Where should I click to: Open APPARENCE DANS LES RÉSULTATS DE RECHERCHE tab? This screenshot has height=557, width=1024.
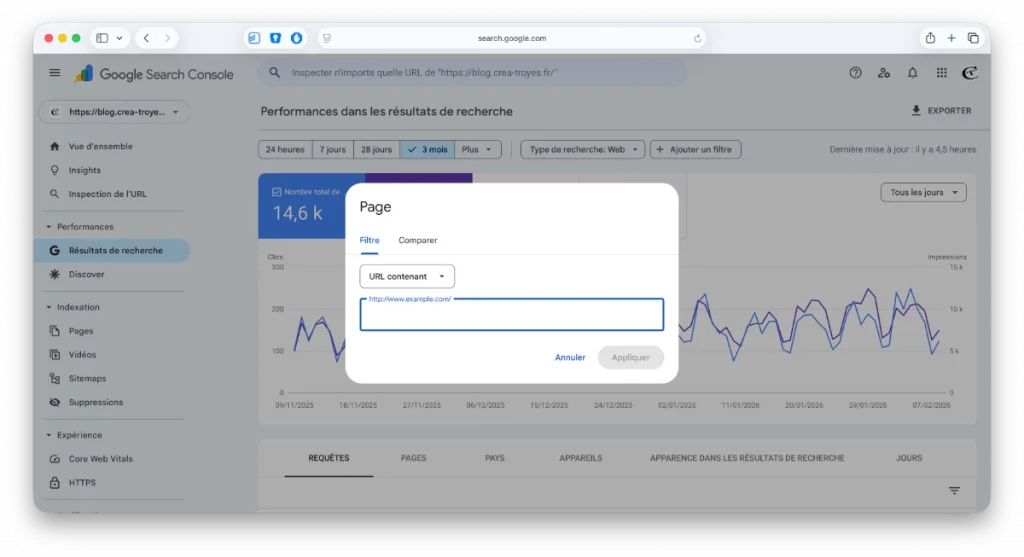pos(747,458)
